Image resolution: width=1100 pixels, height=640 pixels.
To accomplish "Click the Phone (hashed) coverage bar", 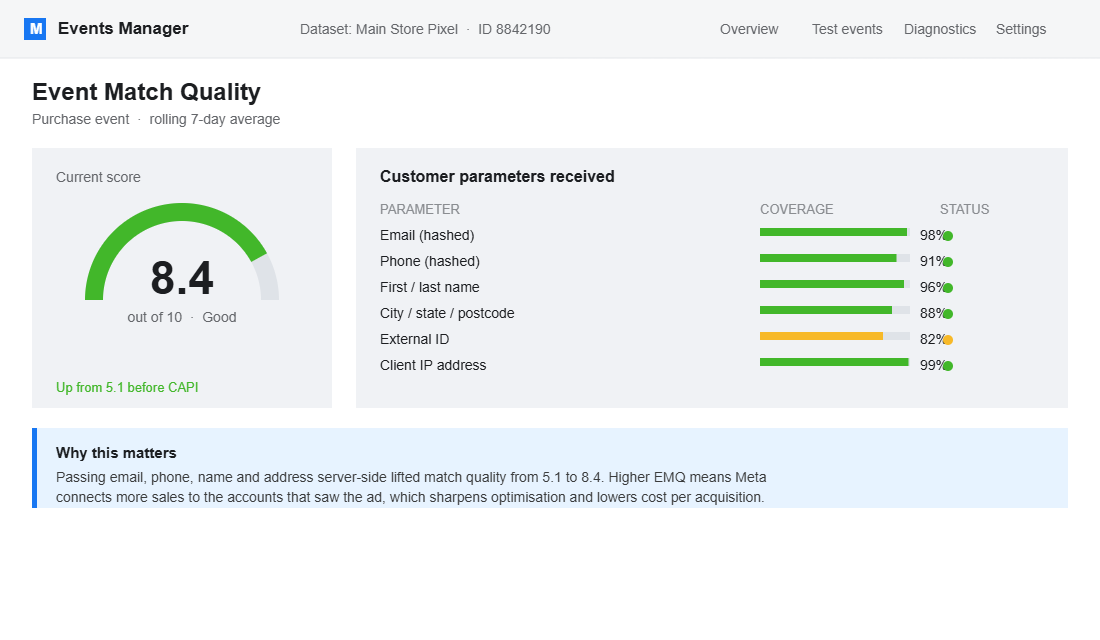I will [835, 258].
